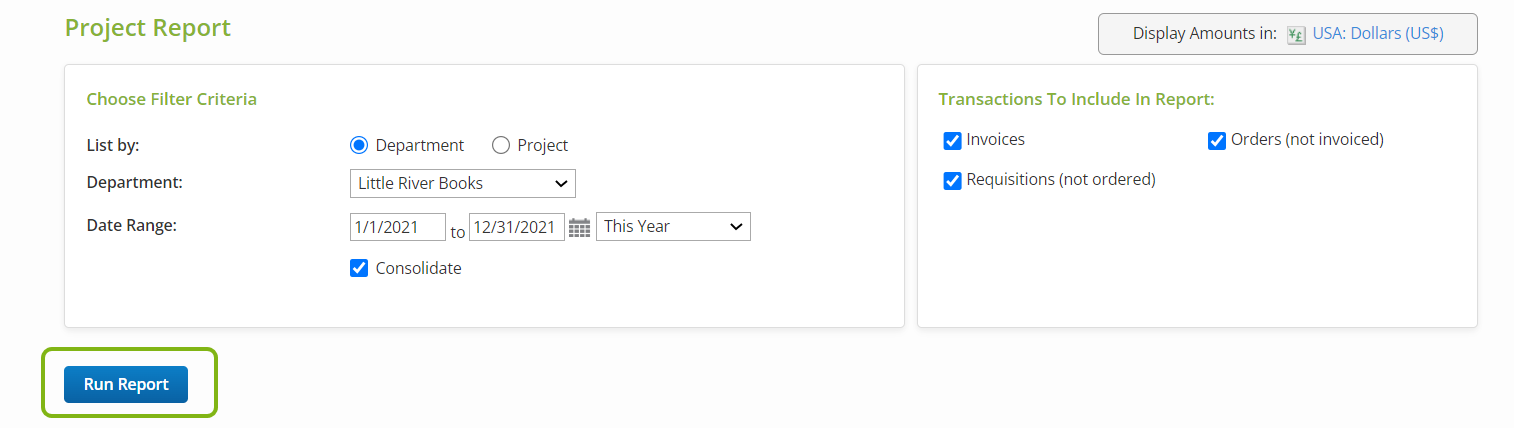Toggle the Invoices checkbox

(x=952, y=140)
